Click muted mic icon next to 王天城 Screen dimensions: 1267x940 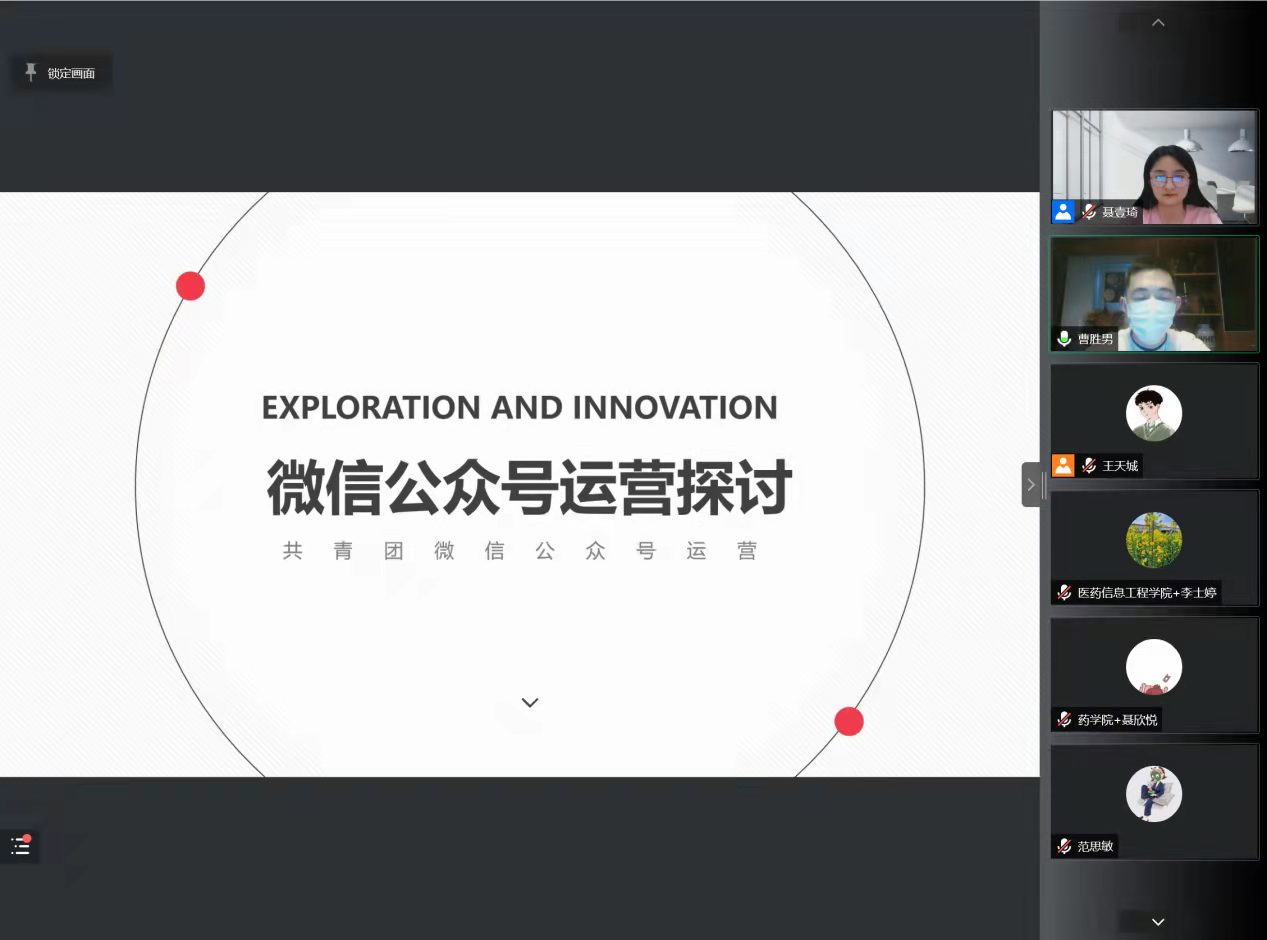(1089, 466)
